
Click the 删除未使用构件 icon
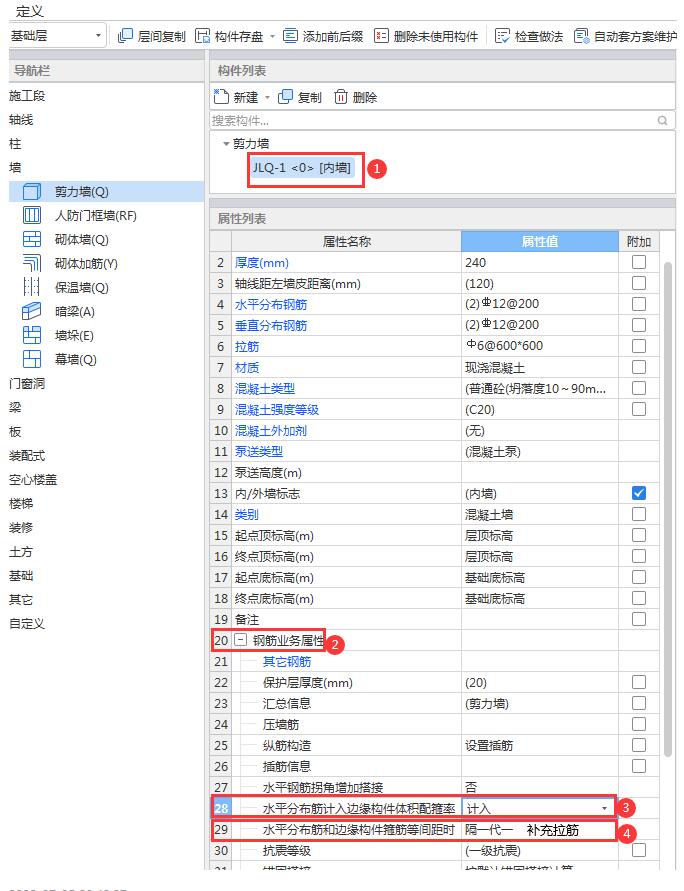381,36
